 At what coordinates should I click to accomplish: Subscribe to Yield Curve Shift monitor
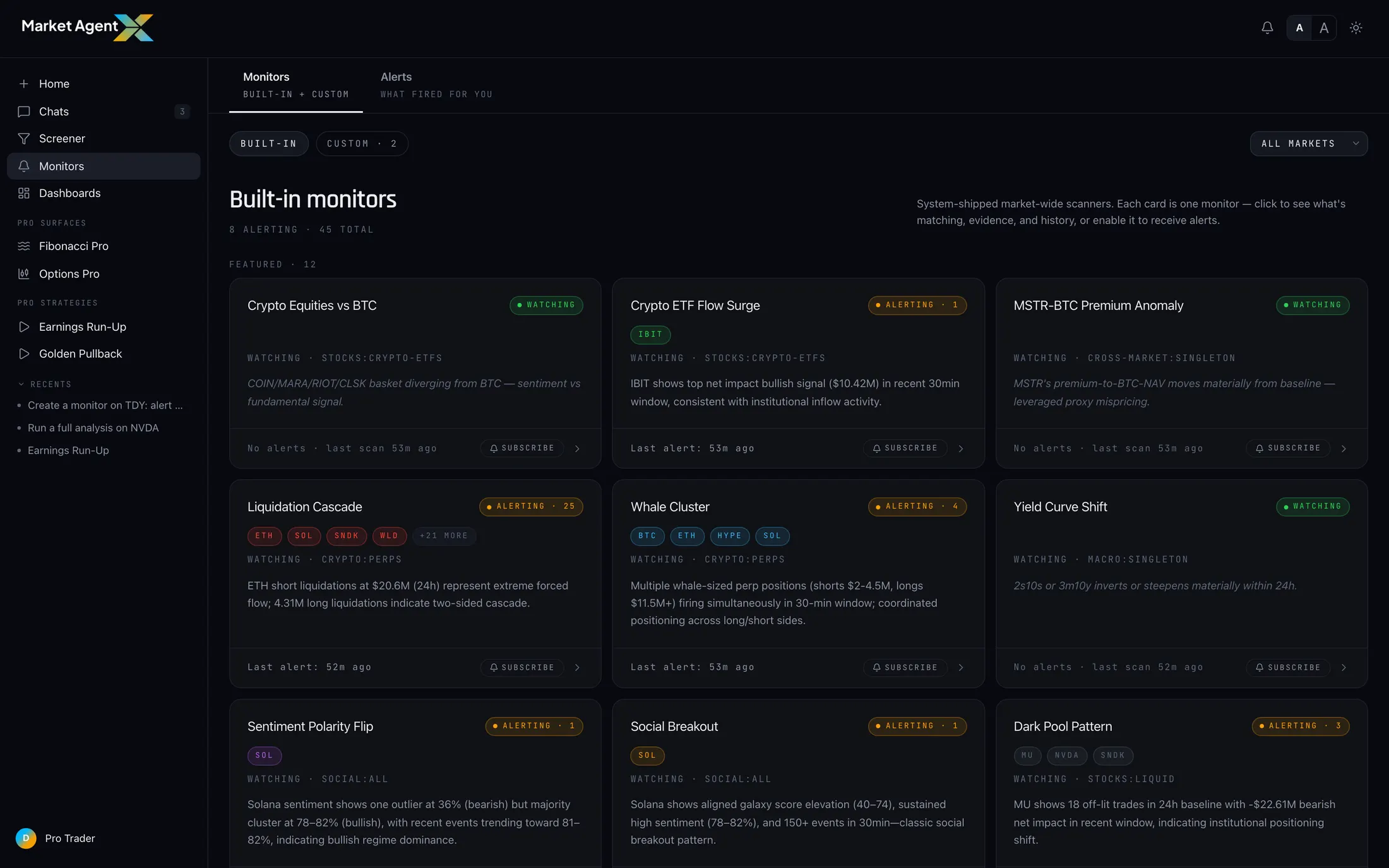click(1288, 667)
